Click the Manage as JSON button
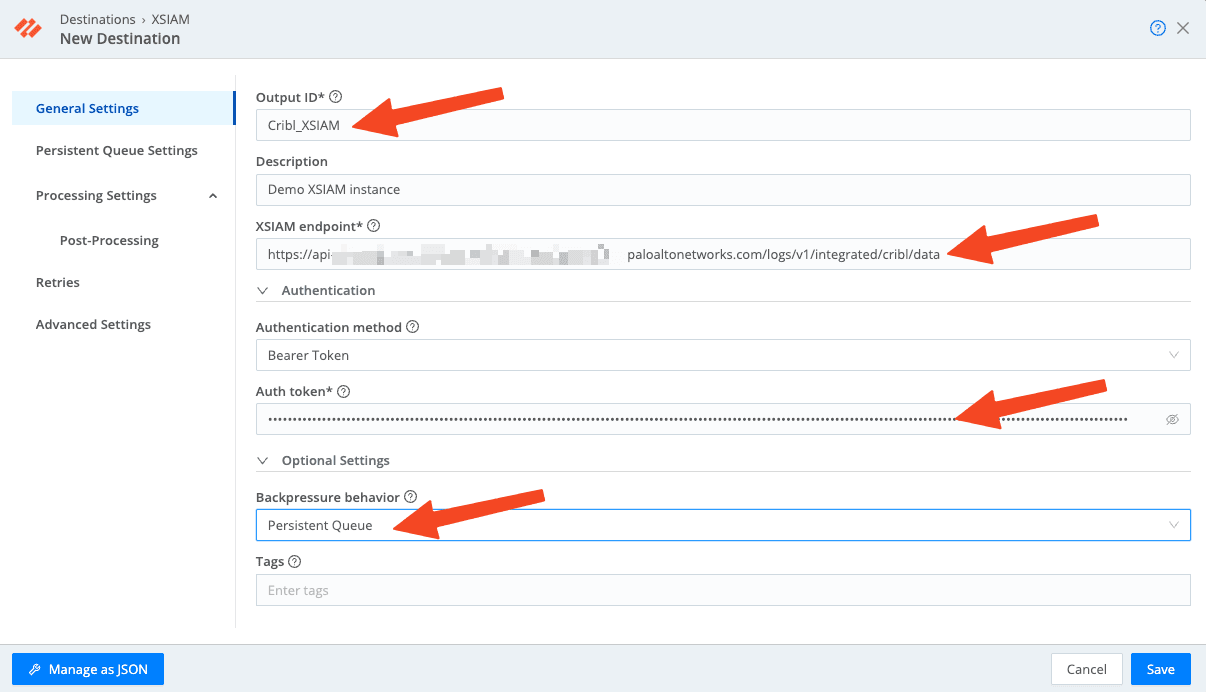Image resolution: width=1206 pixels, height=692 pixels. tap(88, 669)
